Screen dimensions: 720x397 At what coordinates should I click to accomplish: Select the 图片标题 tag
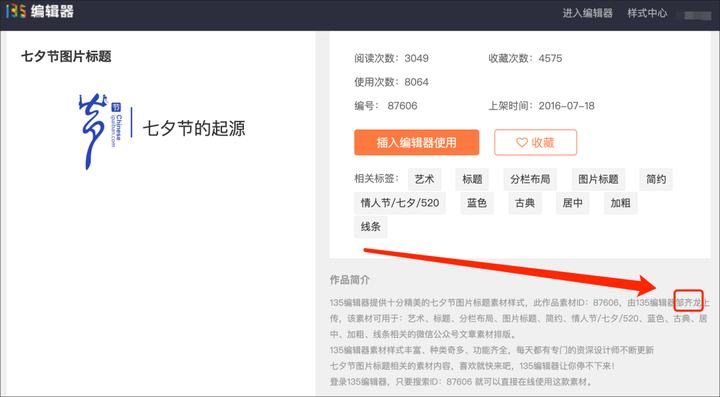point(598,179)
